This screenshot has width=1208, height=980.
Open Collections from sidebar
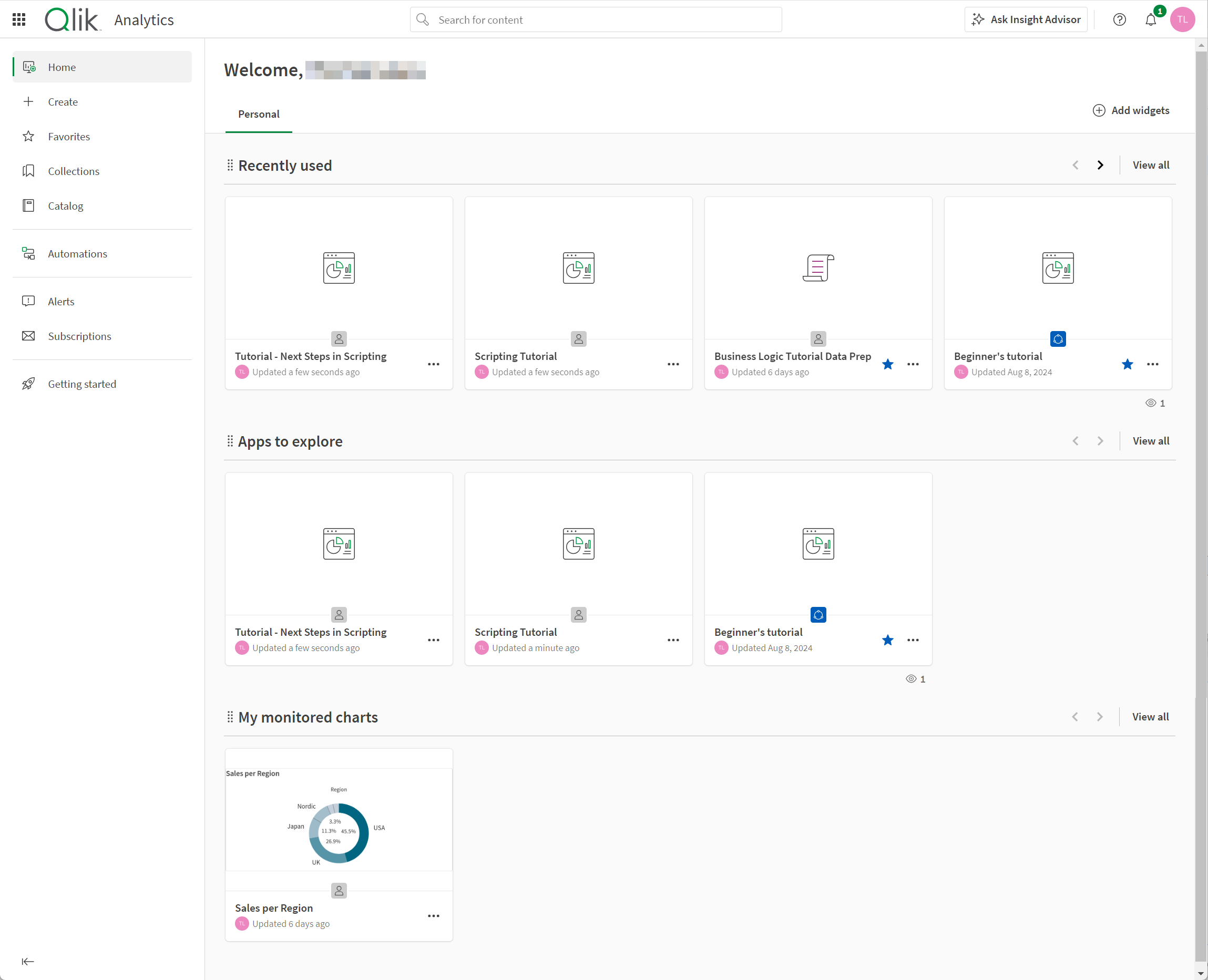coord(73,170)
